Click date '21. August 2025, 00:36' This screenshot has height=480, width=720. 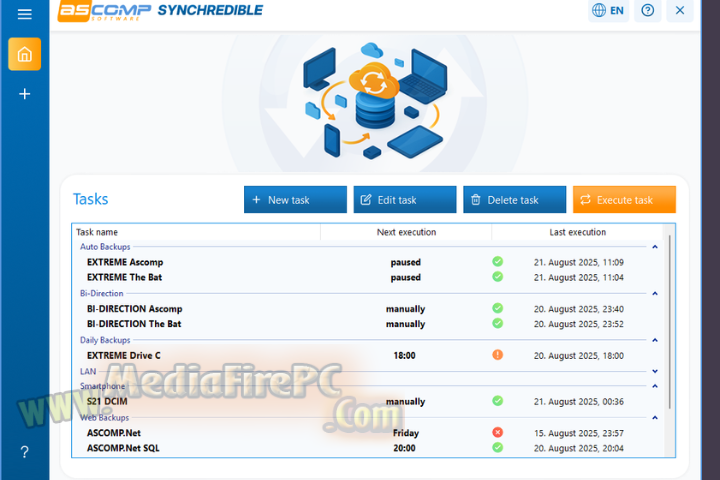click(x=579, y=402)
